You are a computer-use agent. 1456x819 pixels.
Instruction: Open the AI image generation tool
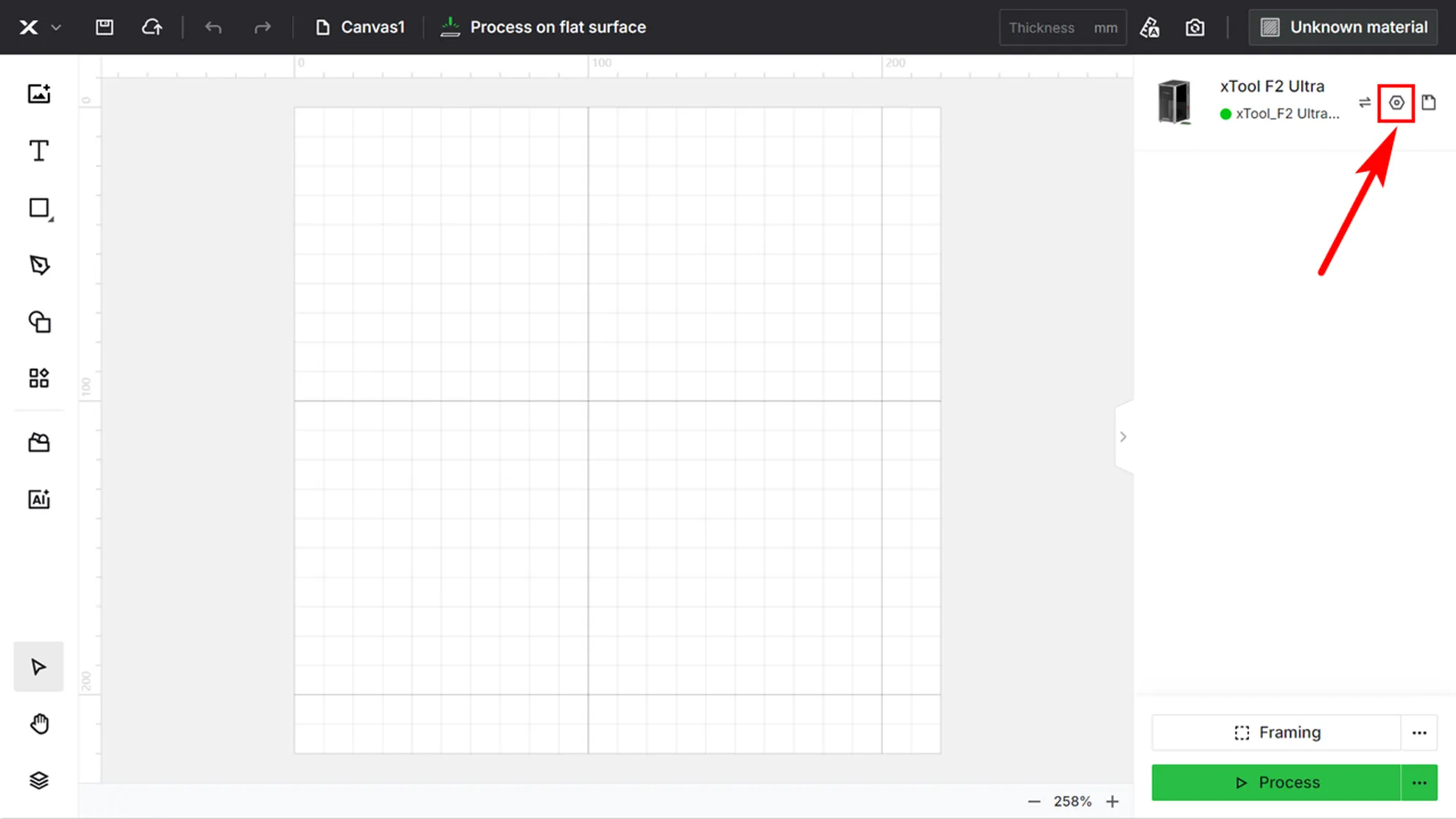39,499
